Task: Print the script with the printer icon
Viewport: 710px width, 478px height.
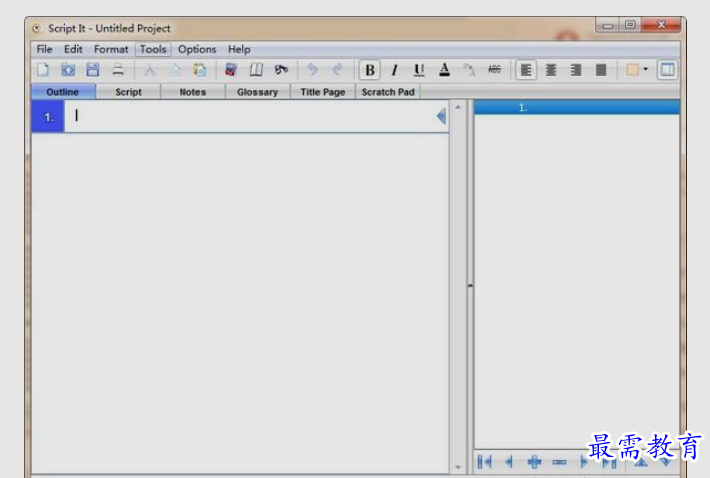Action: pyautogui.click(x=118, y=70)
